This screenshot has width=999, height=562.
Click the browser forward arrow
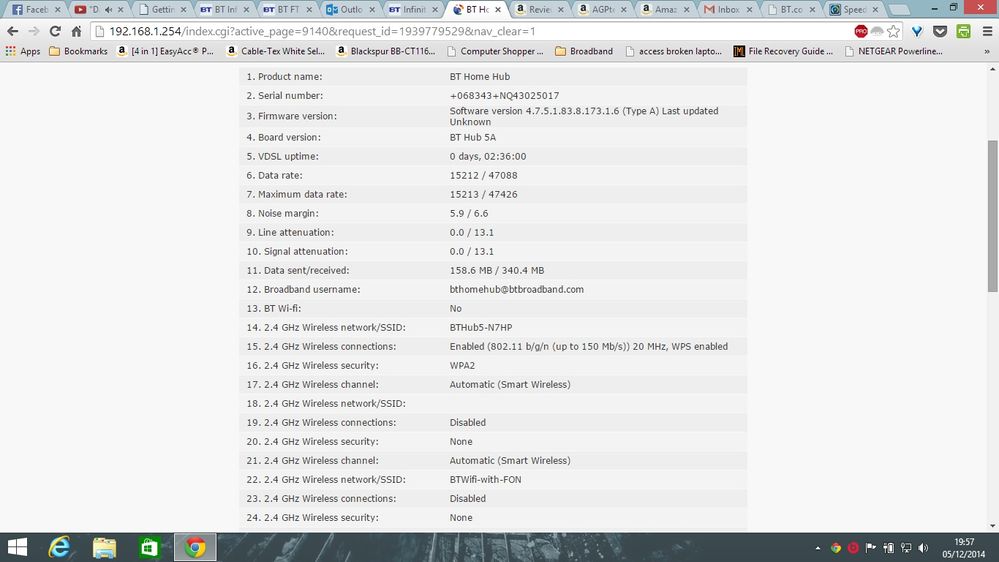[34, 31]
